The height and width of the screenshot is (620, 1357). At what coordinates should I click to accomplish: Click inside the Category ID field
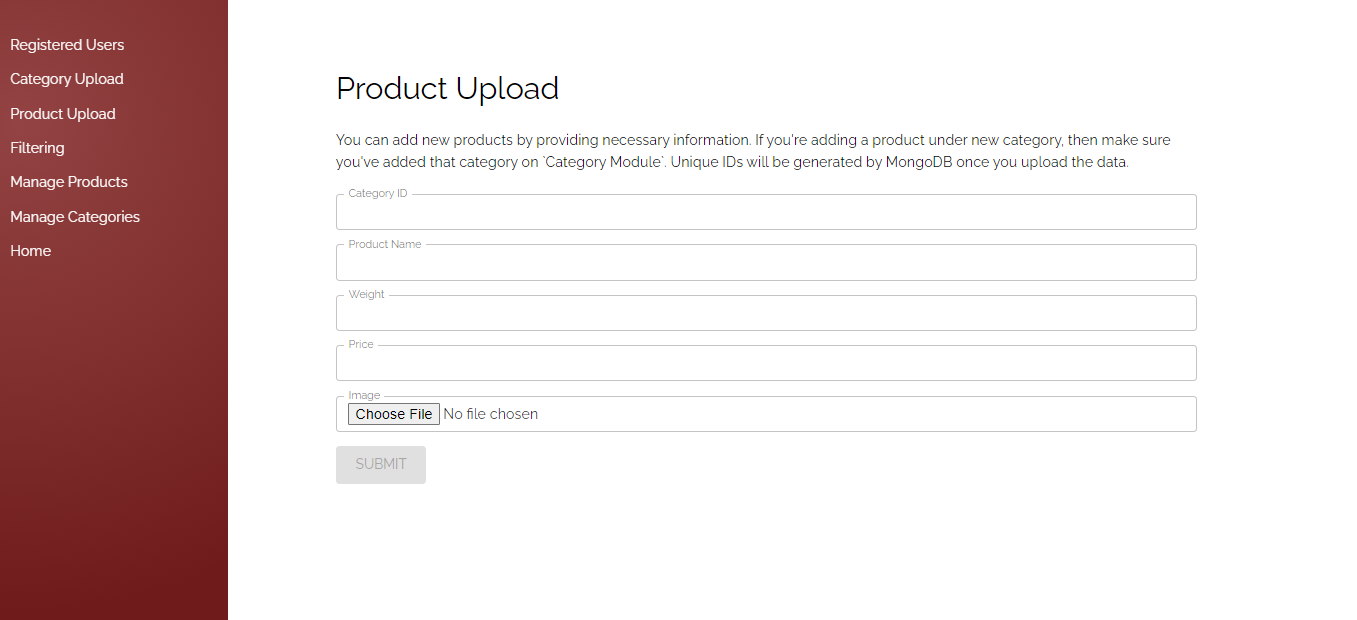click(x=765, y=212)
